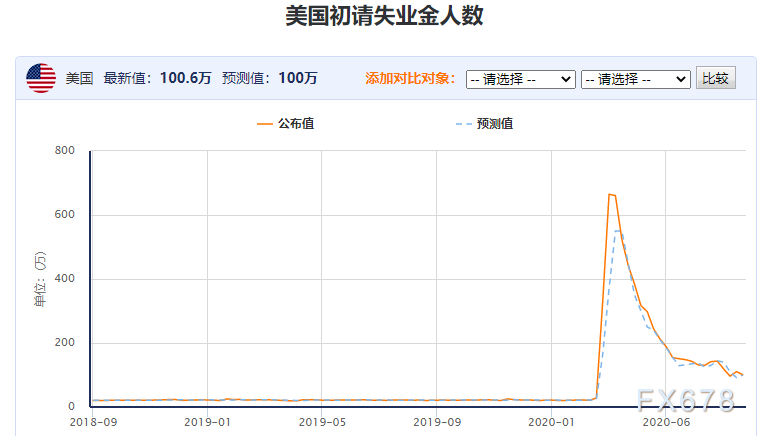765x436 pixels.
Task: Click the 200 y-axis label
Action: coord(64,342)
